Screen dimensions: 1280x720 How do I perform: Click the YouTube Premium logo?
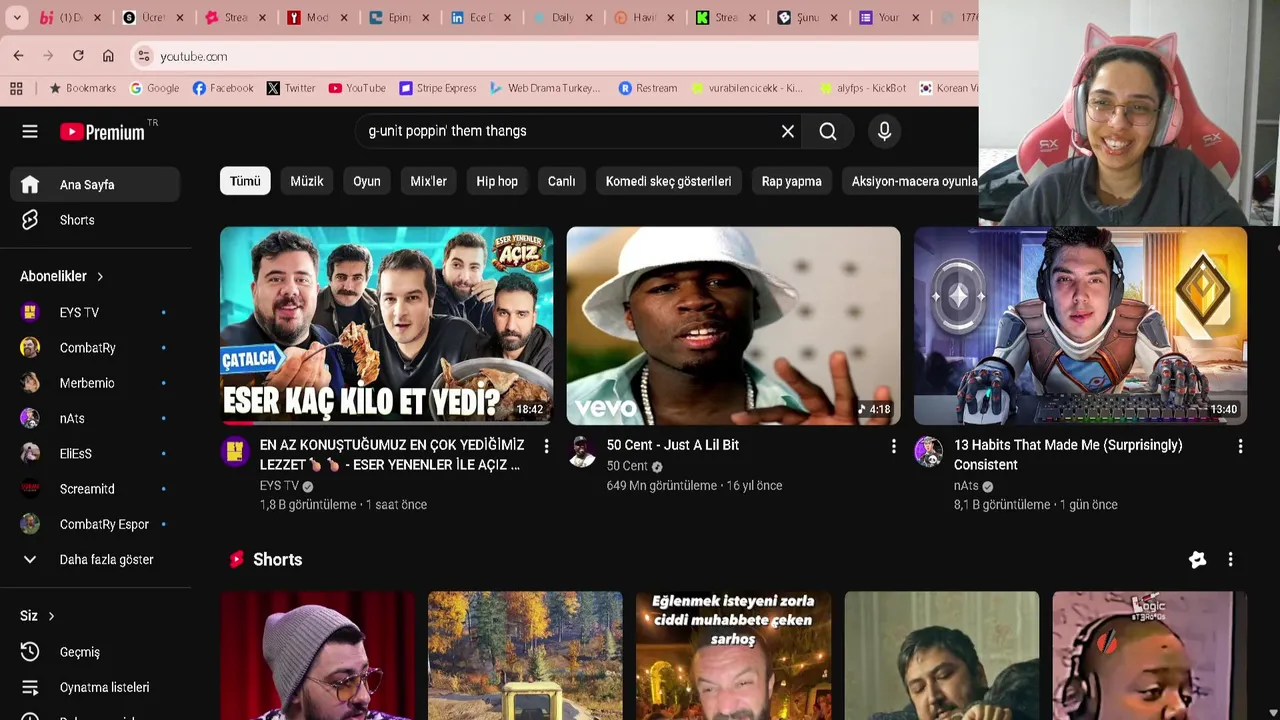[103, 132]
